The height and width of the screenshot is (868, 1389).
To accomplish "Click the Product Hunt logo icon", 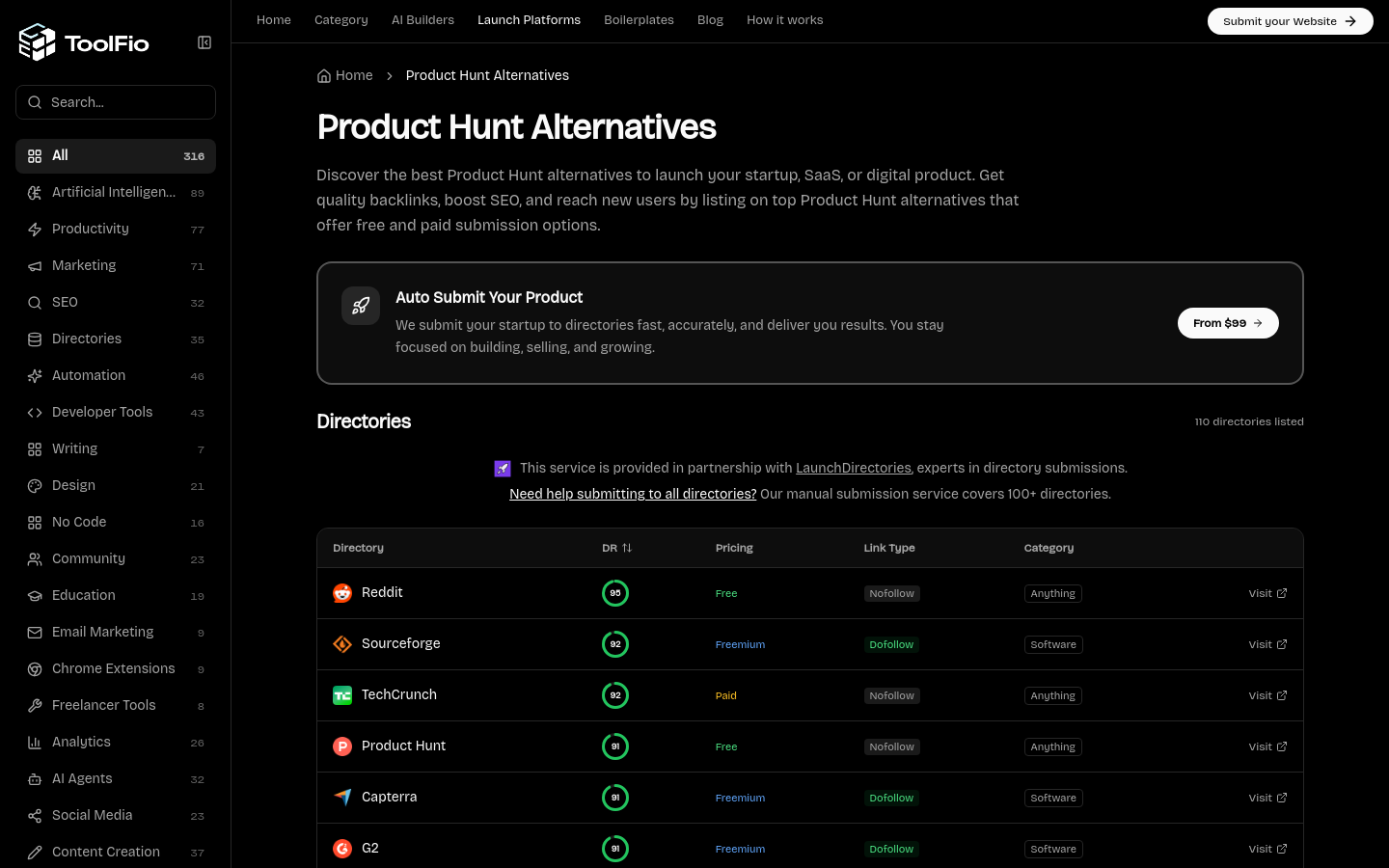I will [342, 746].
